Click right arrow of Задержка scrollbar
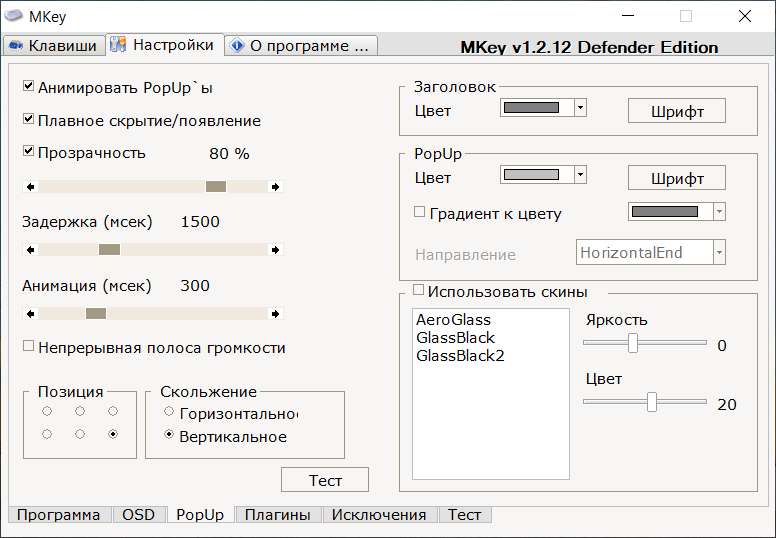 (275, 250)
